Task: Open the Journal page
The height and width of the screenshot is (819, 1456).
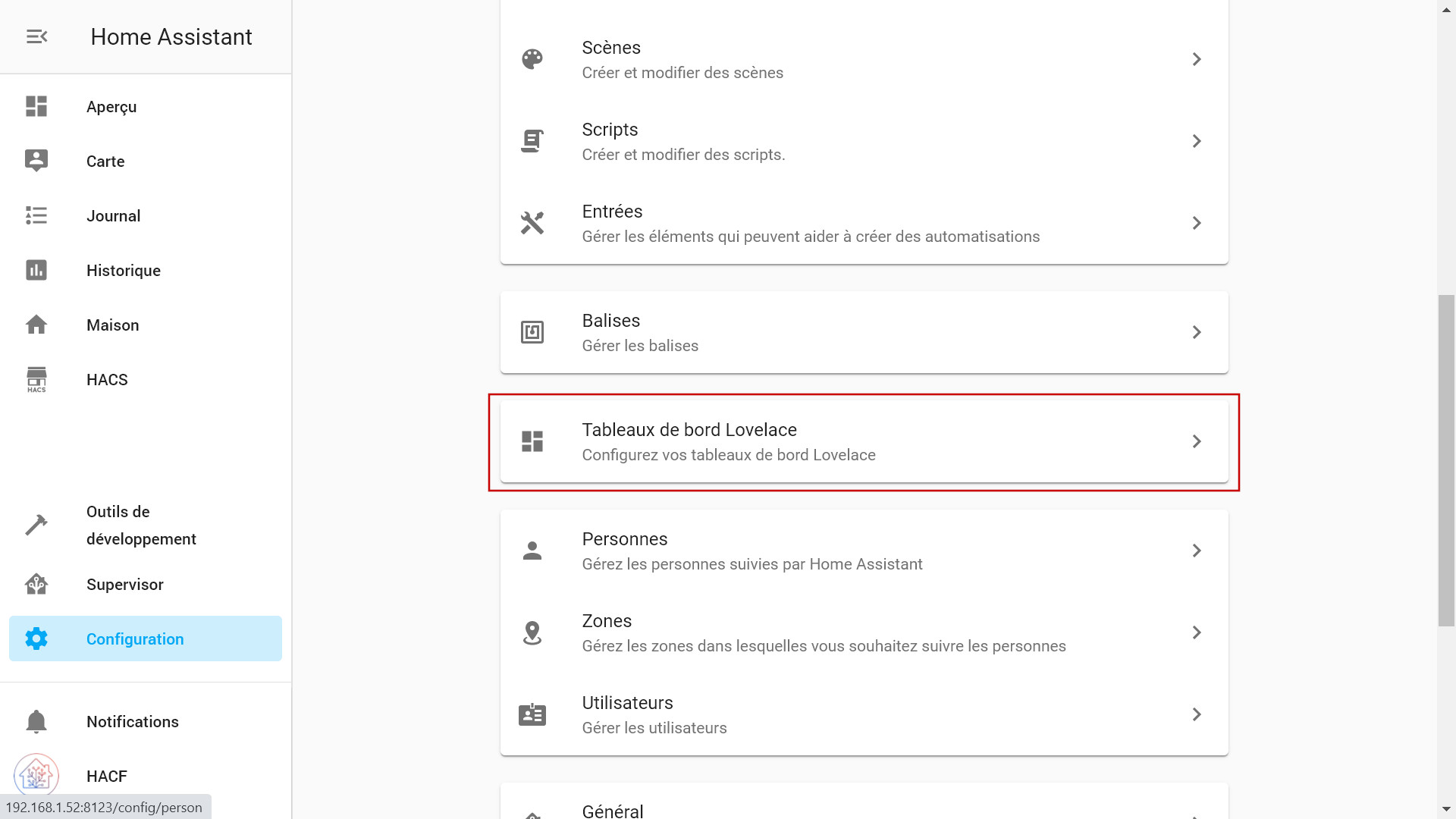Action: [x=146, y=216]
